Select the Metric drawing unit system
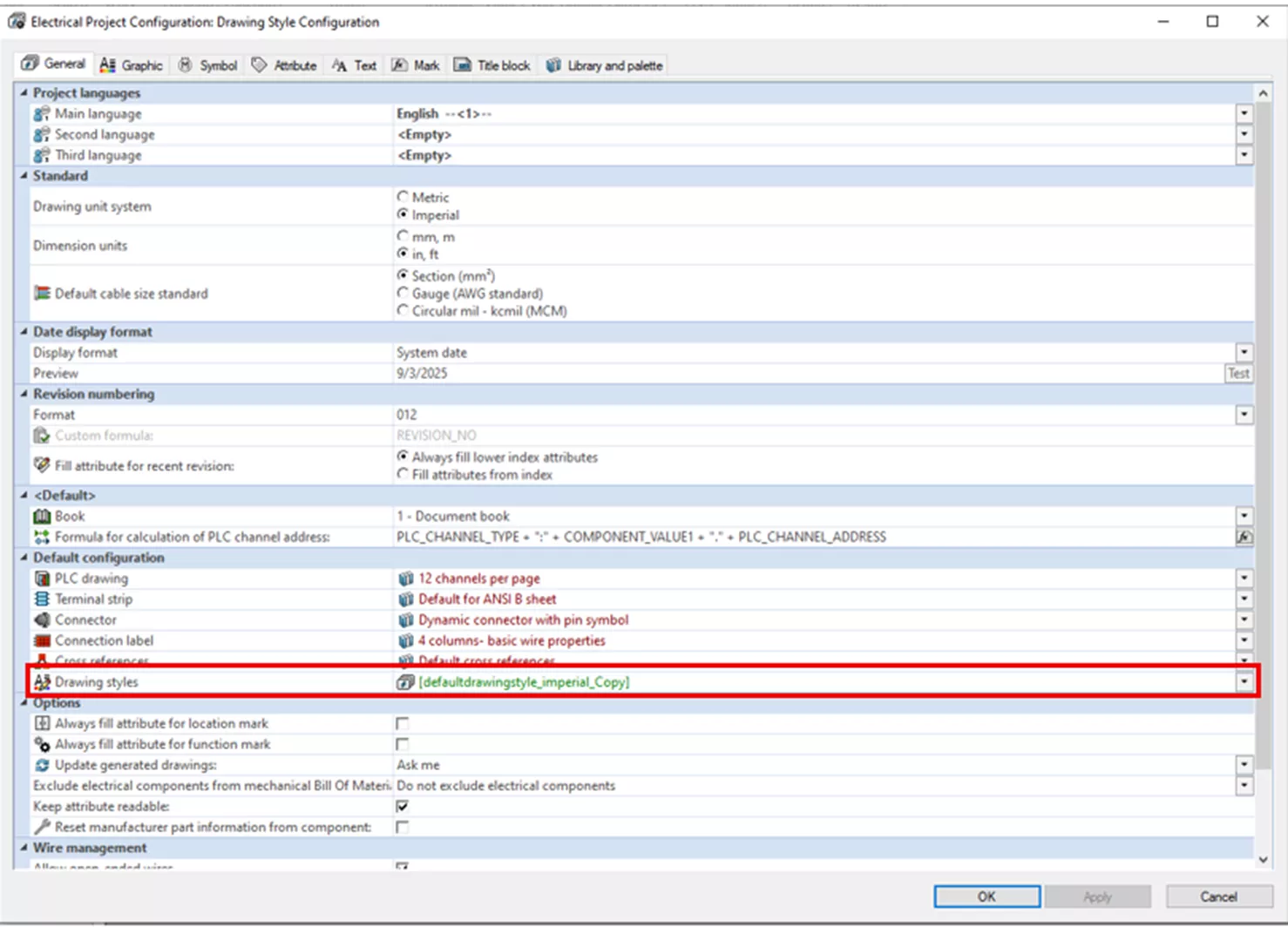The height and width of the screenshot is (927, 1288). pyautogui.click(x=403, y=197)
